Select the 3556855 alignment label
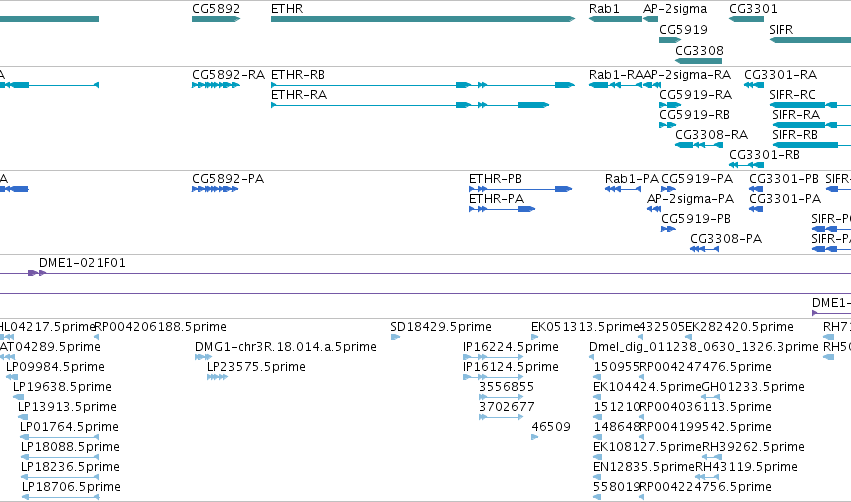The width and height of the screenshot is (851, 502). tap(506, 387)
